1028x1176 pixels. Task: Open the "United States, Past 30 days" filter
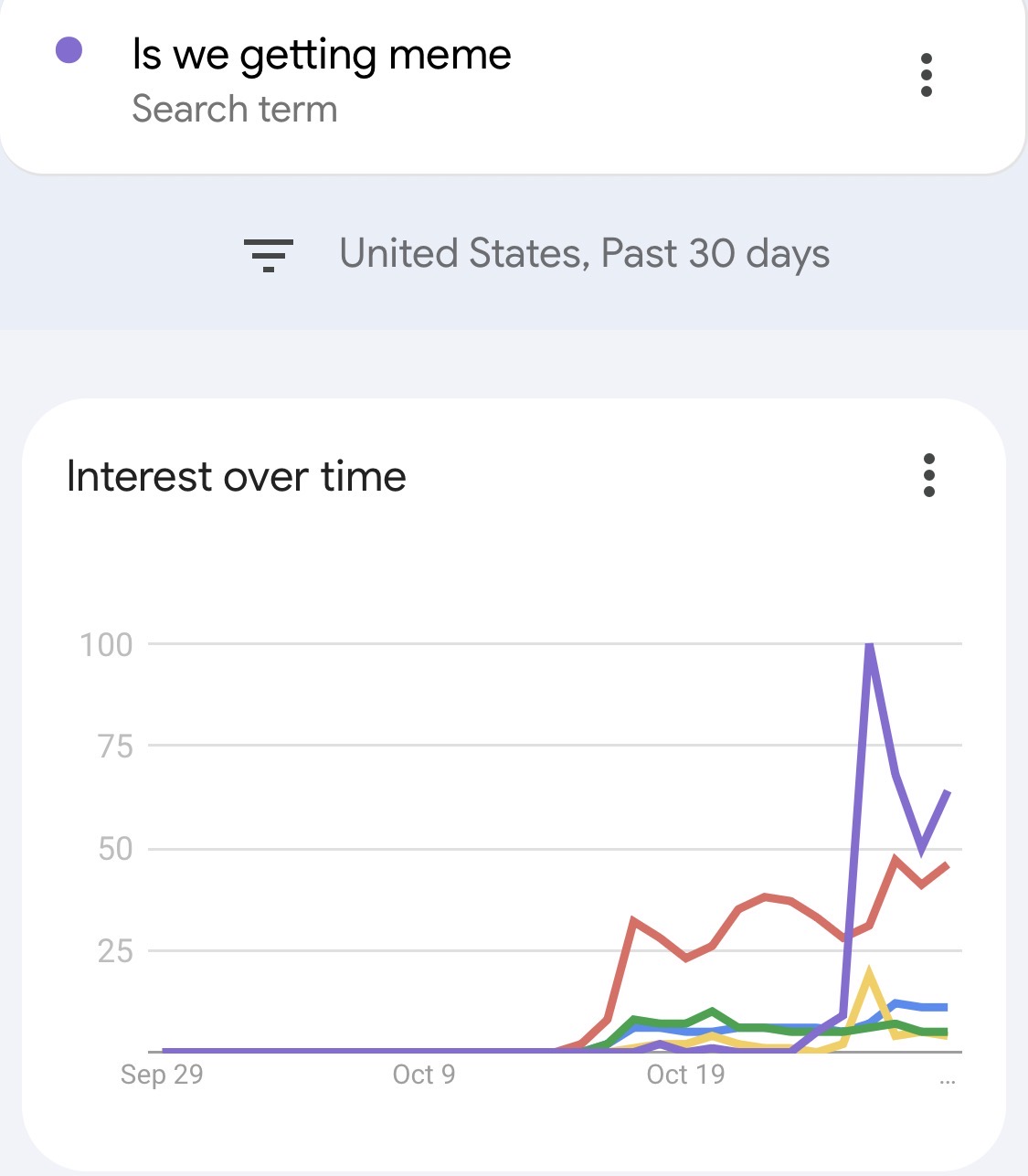point(584,254)
